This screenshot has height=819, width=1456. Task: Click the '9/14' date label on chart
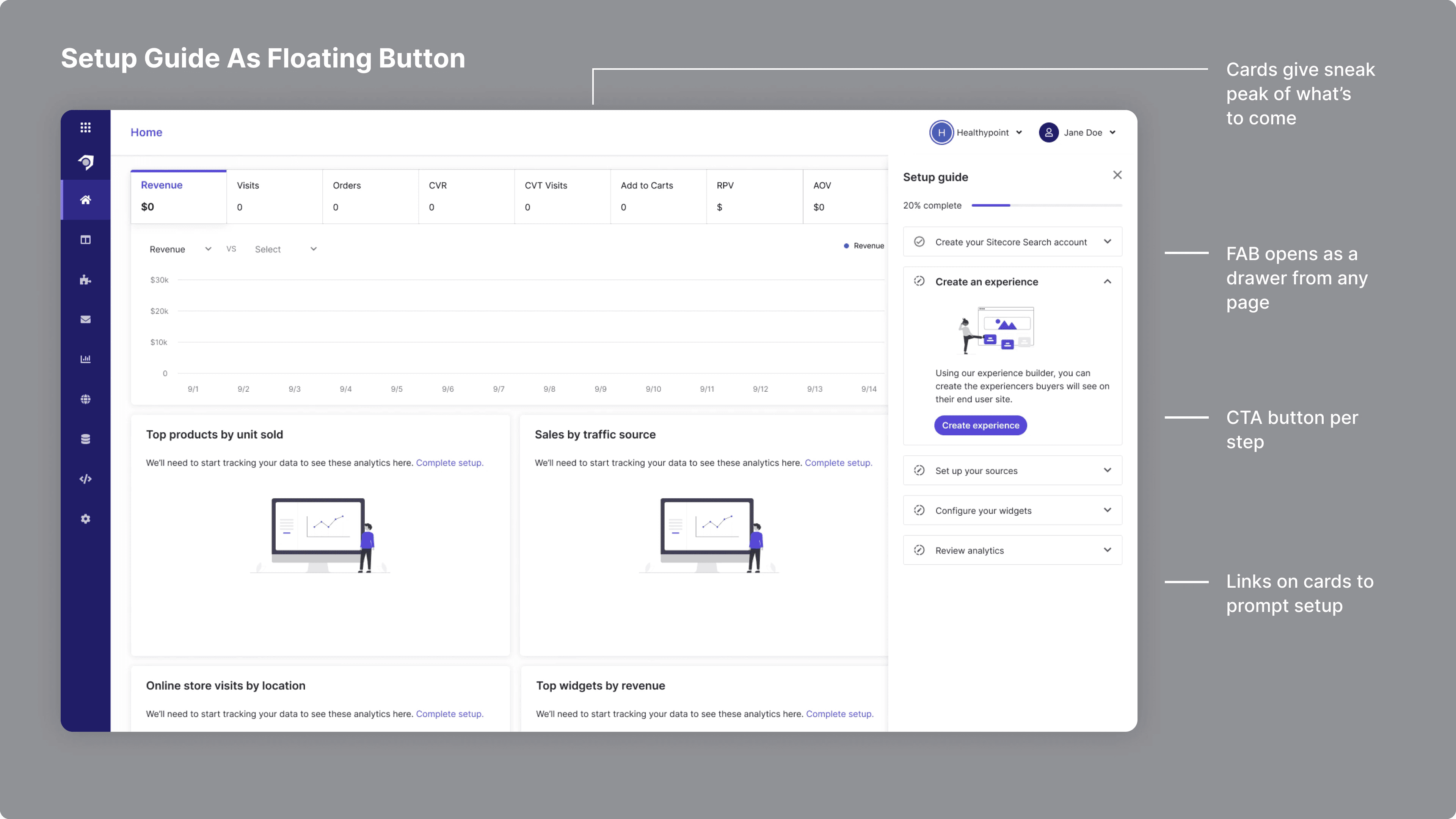point(869,389)
